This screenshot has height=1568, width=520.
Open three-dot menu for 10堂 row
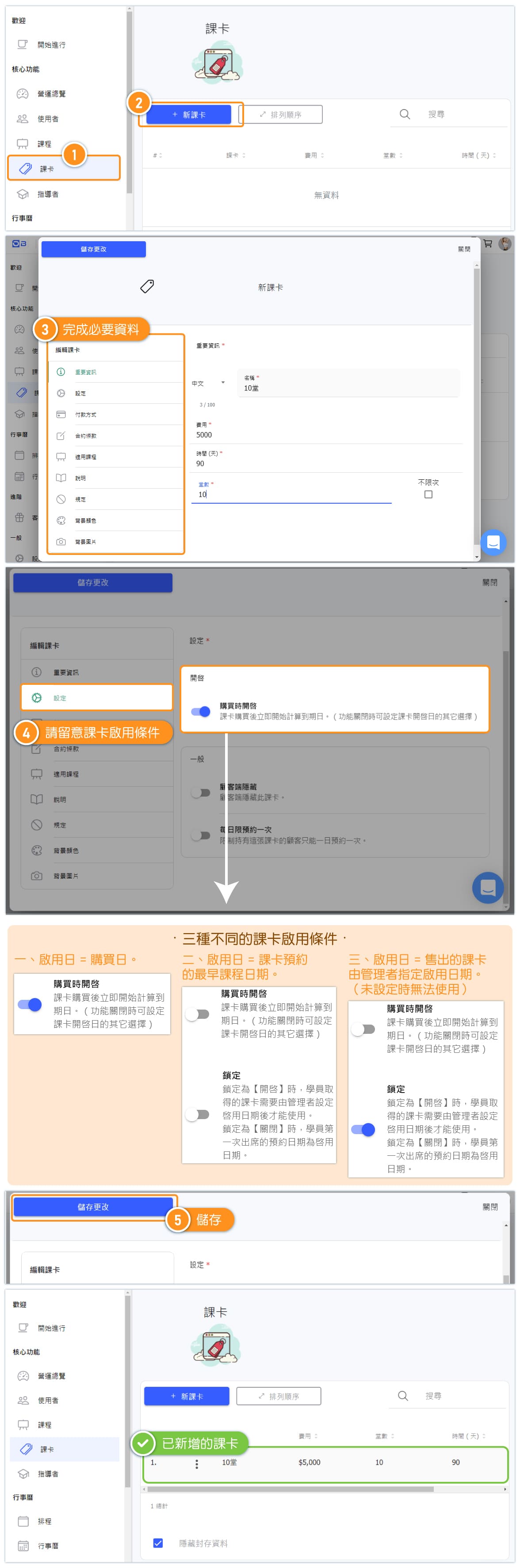tap(197, 1464)
